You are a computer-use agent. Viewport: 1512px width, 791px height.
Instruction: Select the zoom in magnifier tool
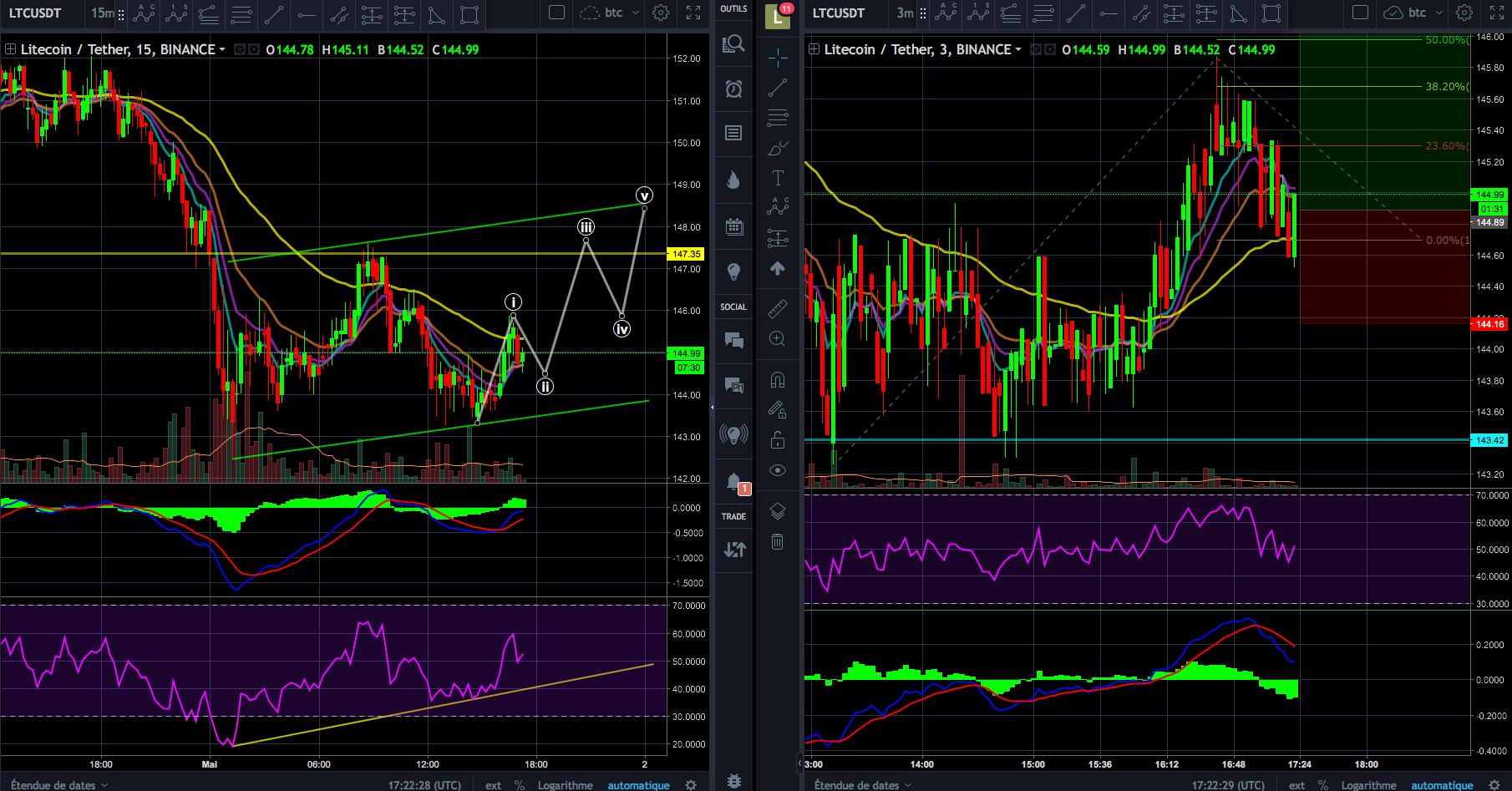click(x=778, y=338)
